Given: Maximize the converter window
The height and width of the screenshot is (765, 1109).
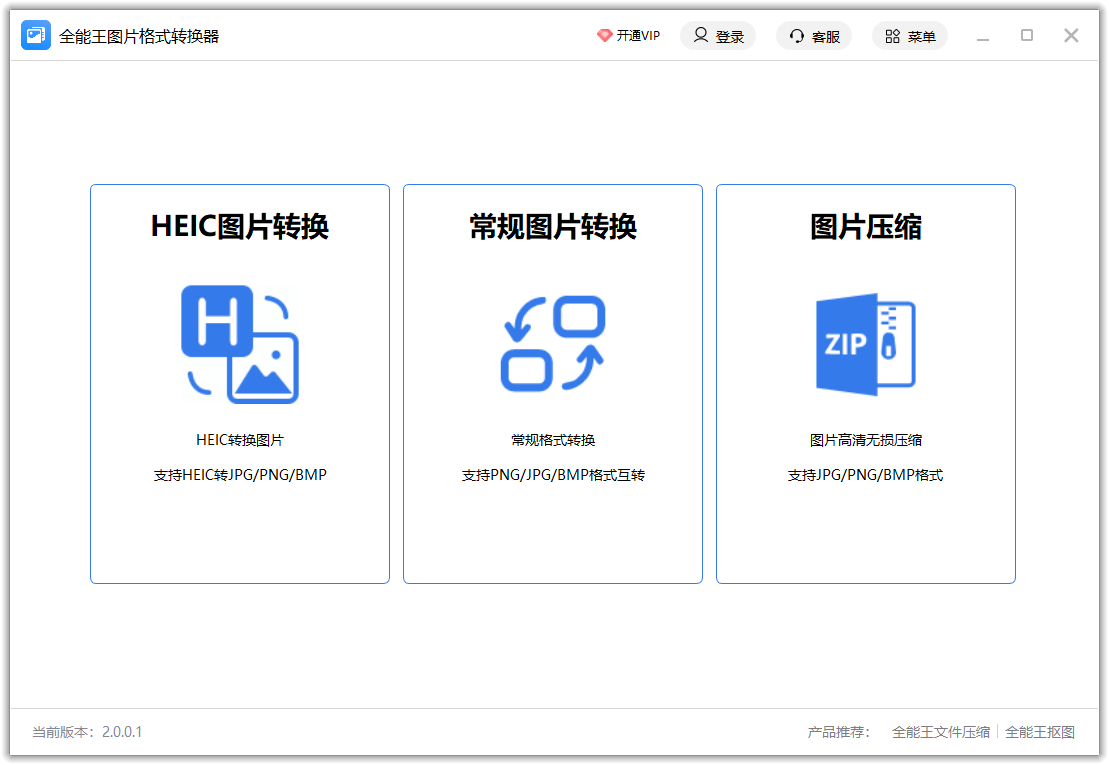Looking at the screenshot, I should [1027, 36].
